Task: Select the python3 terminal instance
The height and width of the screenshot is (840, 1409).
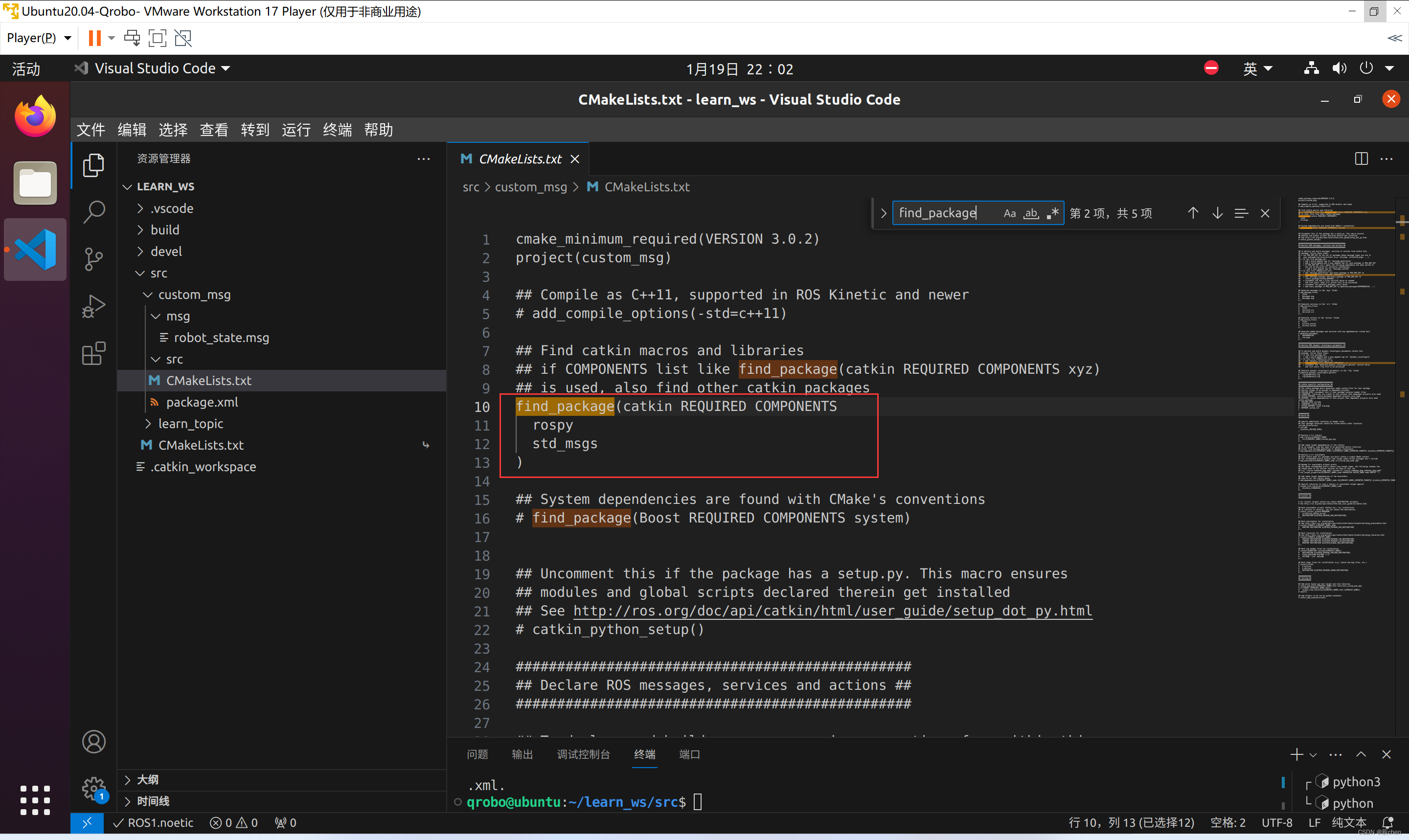Action: pyautogui.click(x=1348, y=782)
